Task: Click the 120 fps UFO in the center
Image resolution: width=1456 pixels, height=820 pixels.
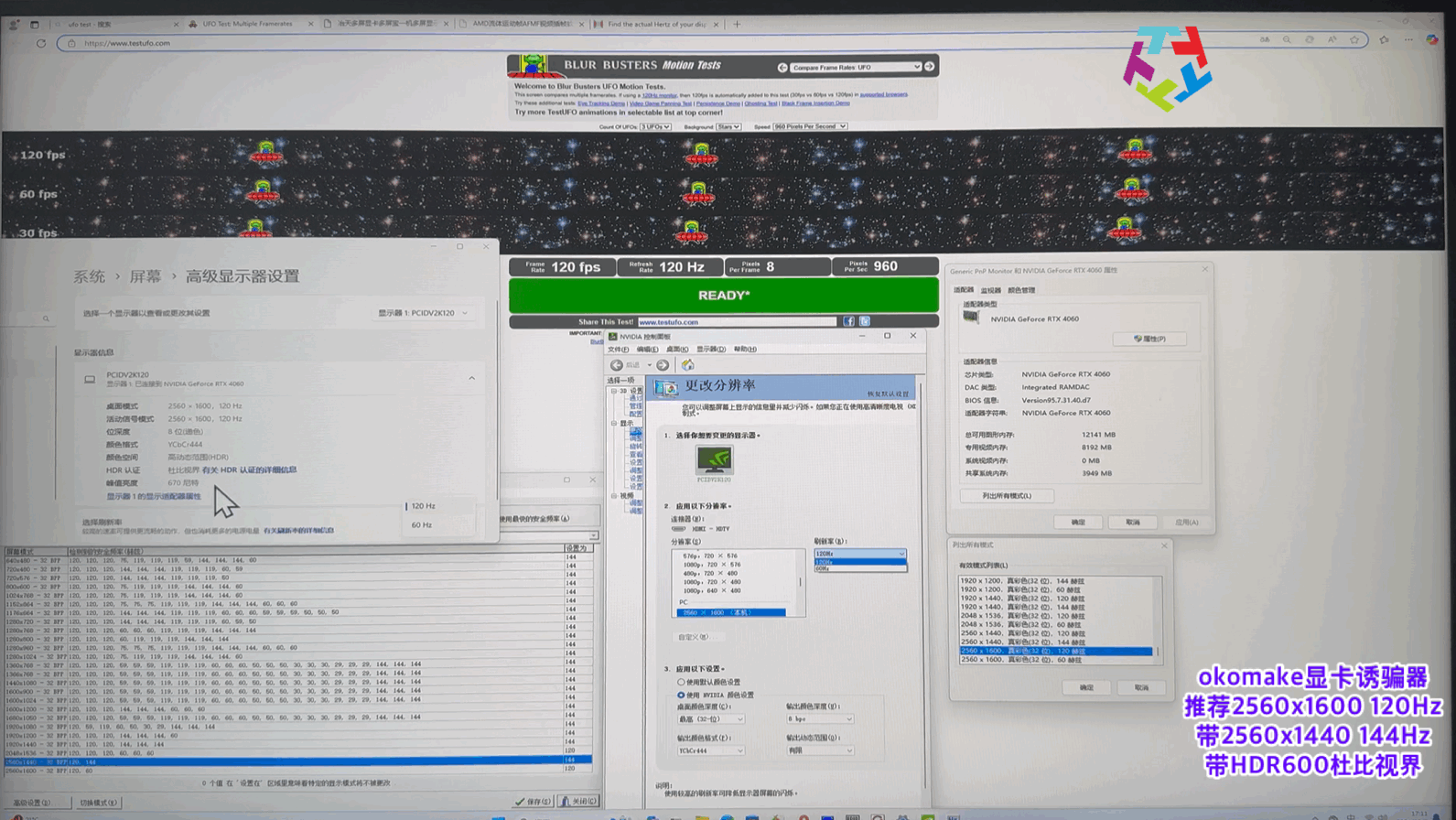Action: click(701, 154)
